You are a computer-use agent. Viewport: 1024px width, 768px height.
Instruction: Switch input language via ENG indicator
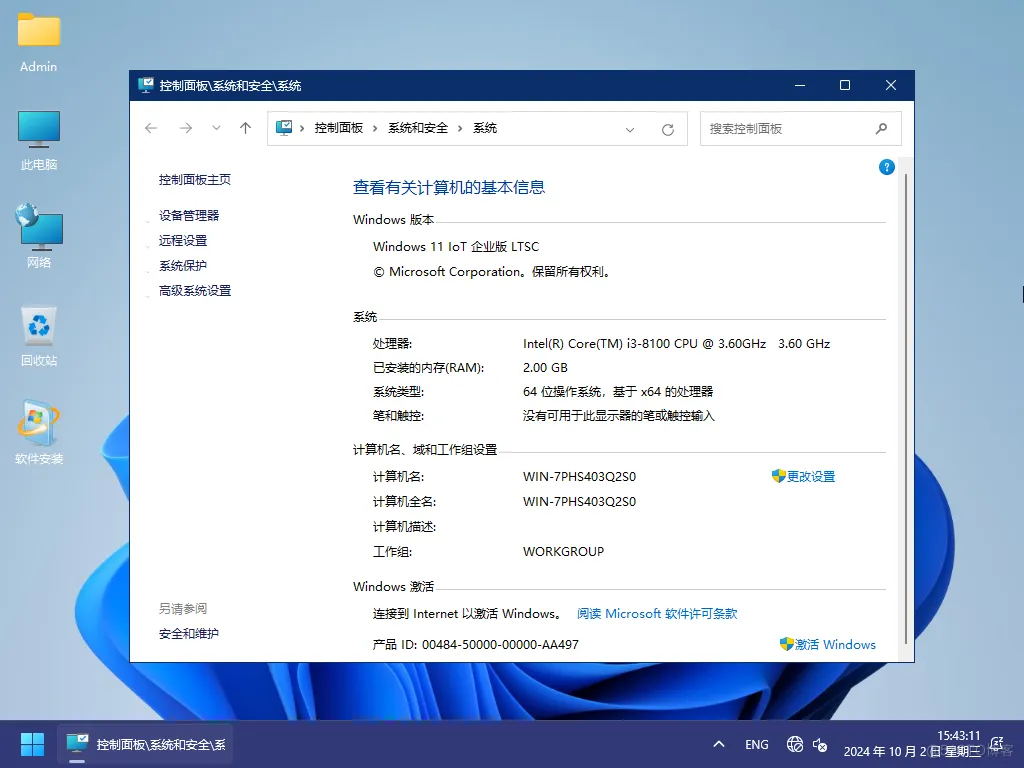coord(756,744)
